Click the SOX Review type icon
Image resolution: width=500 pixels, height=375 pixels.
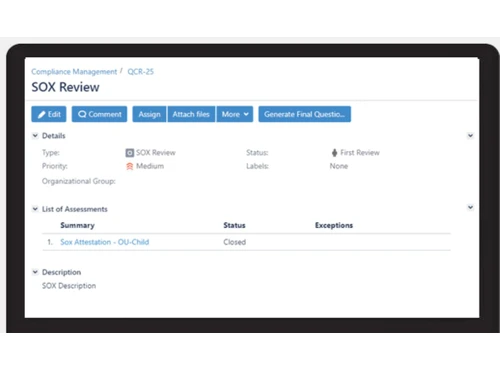coord(130,153)
